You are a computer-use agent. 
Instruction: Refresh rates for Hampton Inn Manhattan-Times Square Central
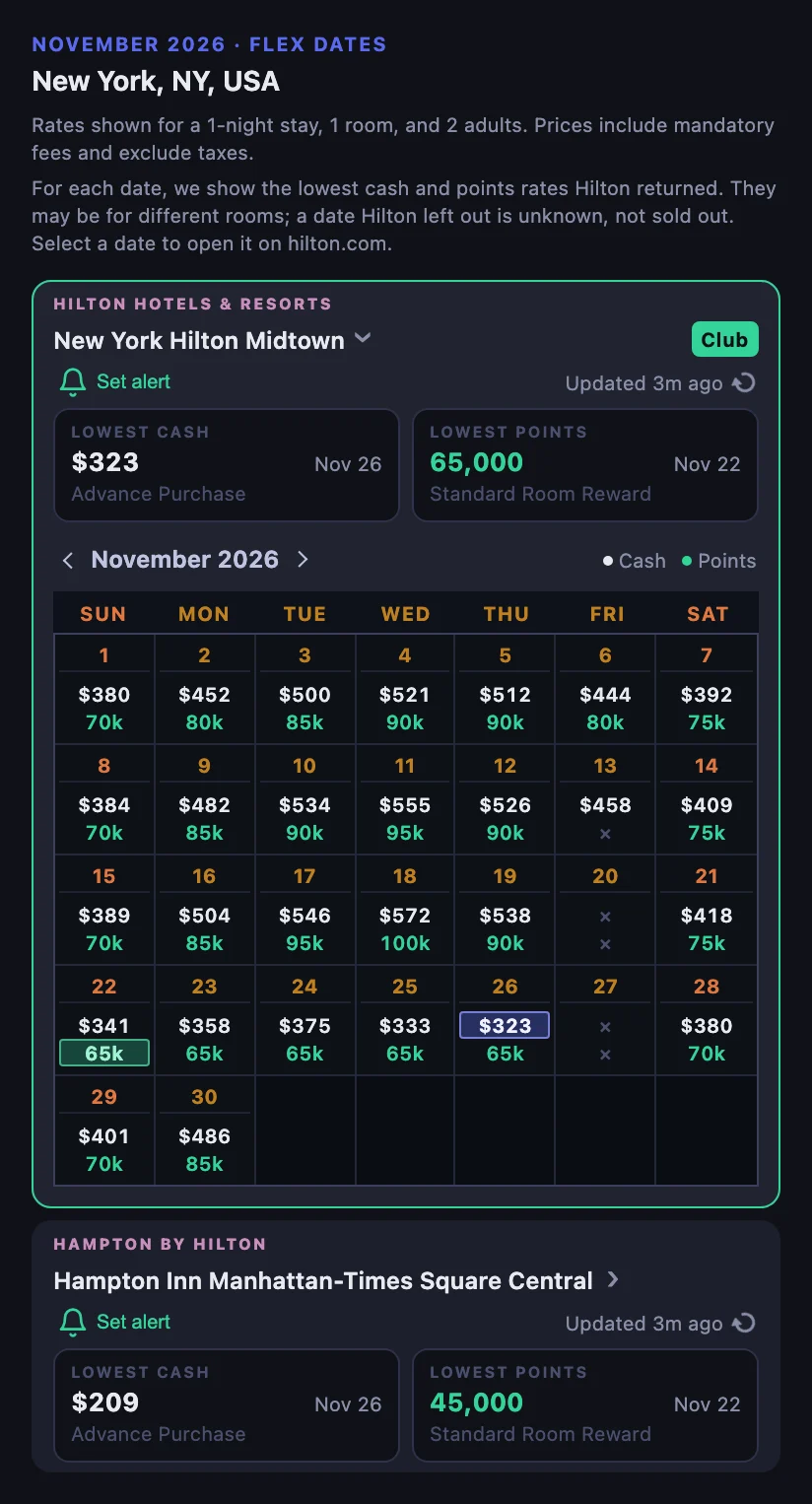pos(744,1324)
